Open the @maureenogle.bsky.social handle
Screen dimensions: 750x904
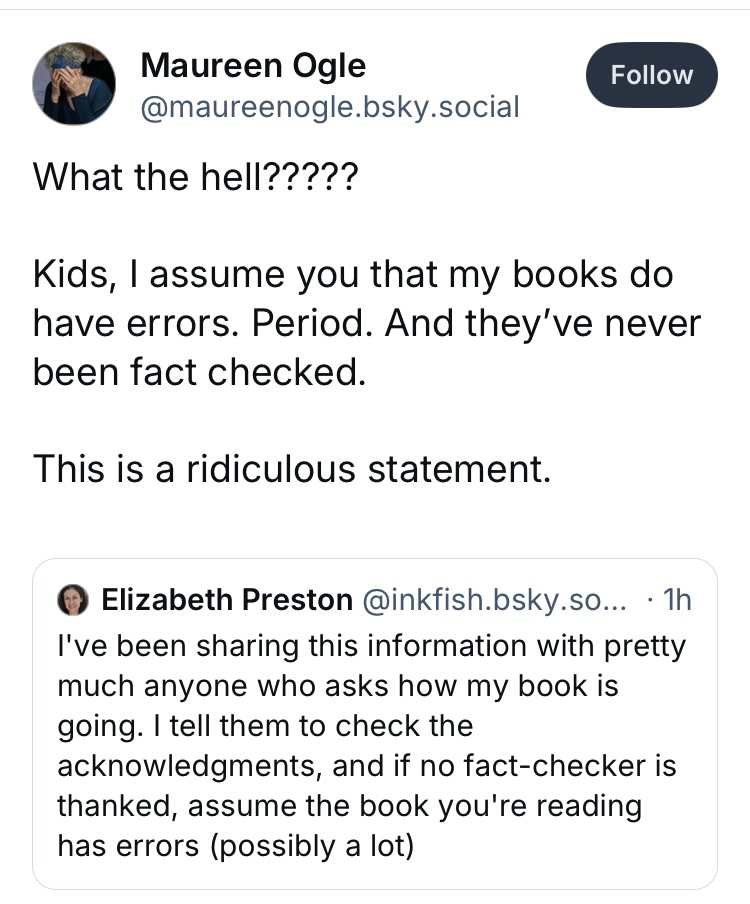(330, 106)
